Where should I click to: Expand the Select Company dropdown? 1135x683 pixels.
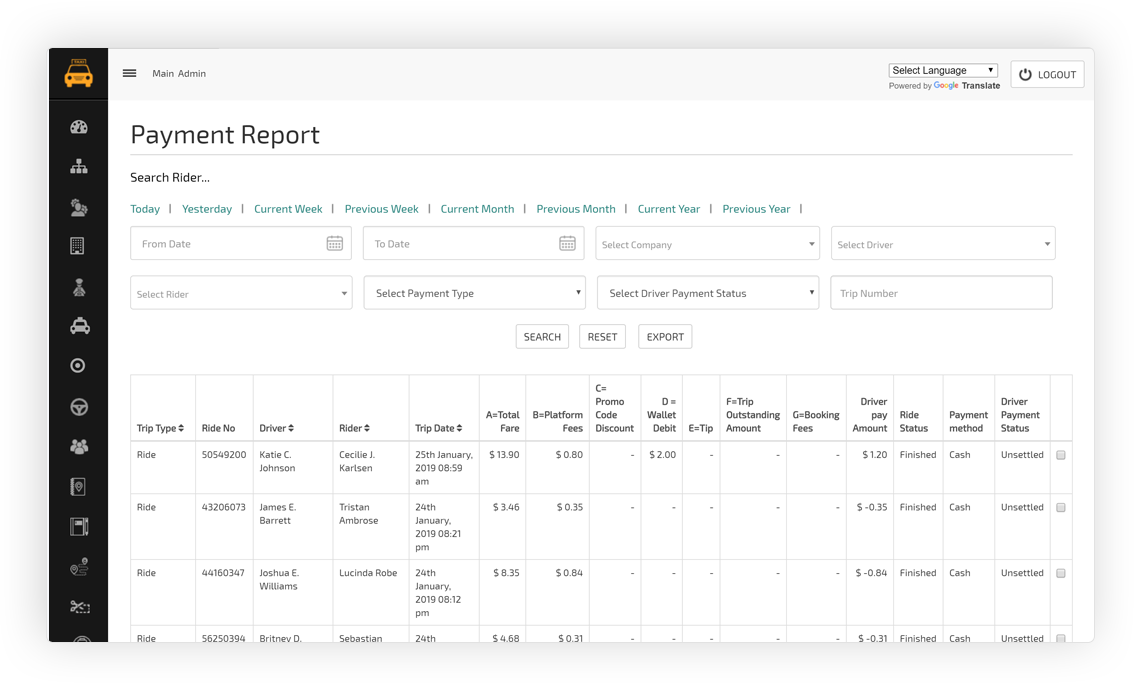point(707,243)
